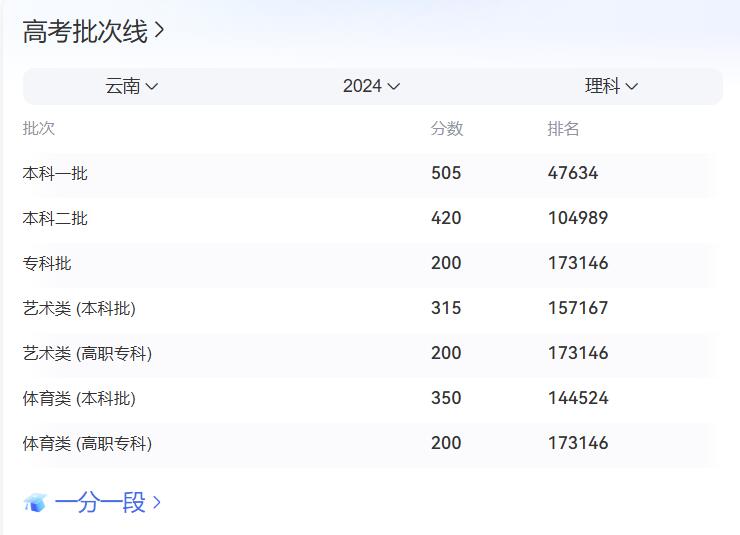Click the score 315

point(446,308)
